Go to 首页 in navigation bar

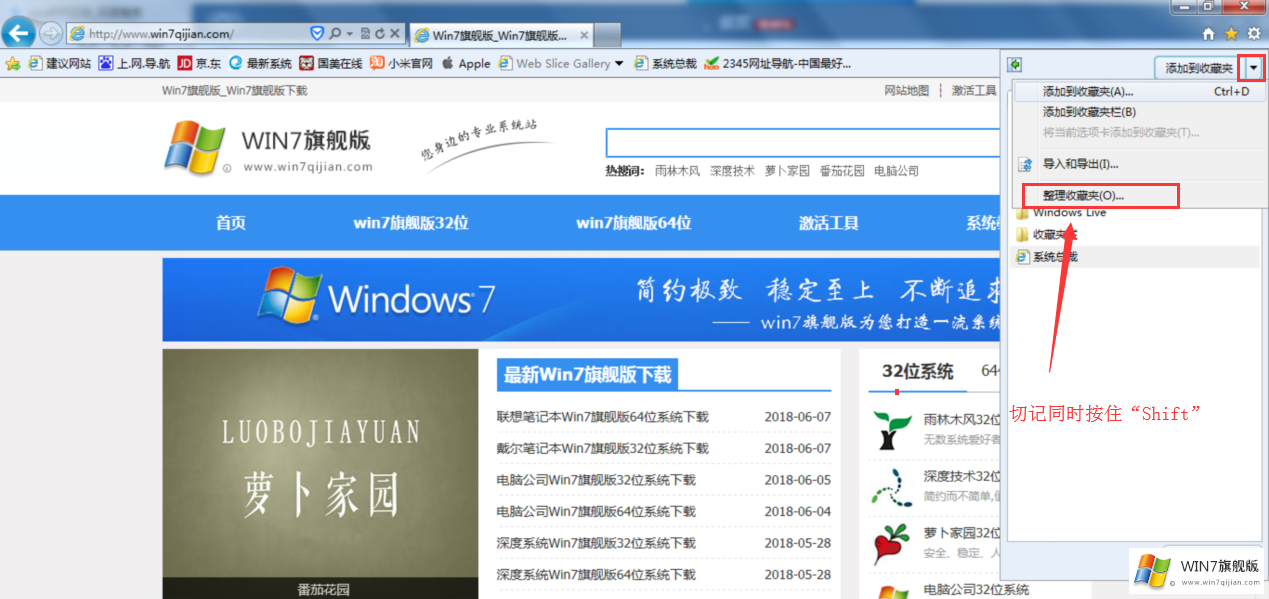pos(231,223)
